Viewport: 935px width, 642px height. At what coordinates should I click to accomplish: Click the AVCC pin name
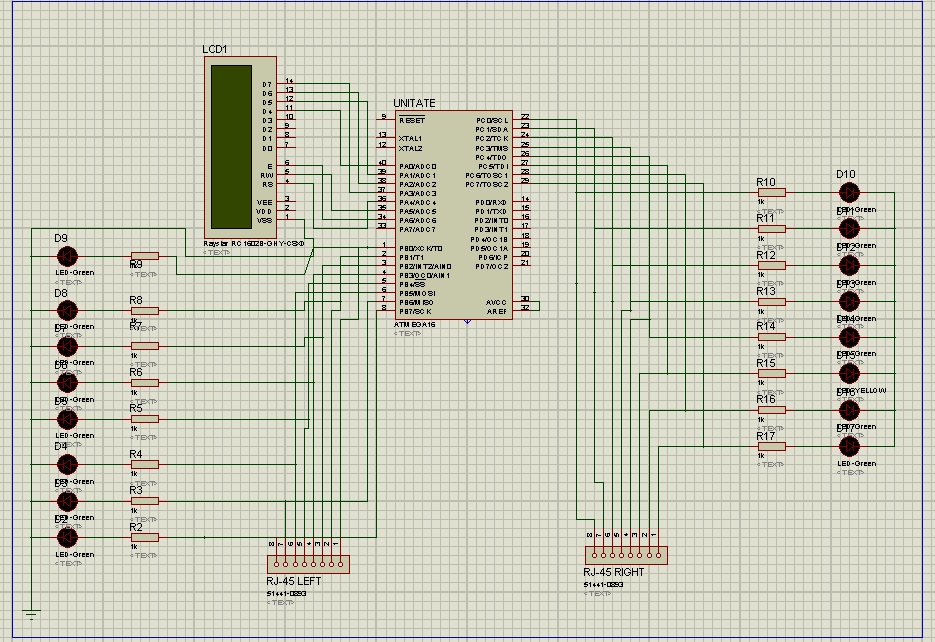click(x=496, y=302)
